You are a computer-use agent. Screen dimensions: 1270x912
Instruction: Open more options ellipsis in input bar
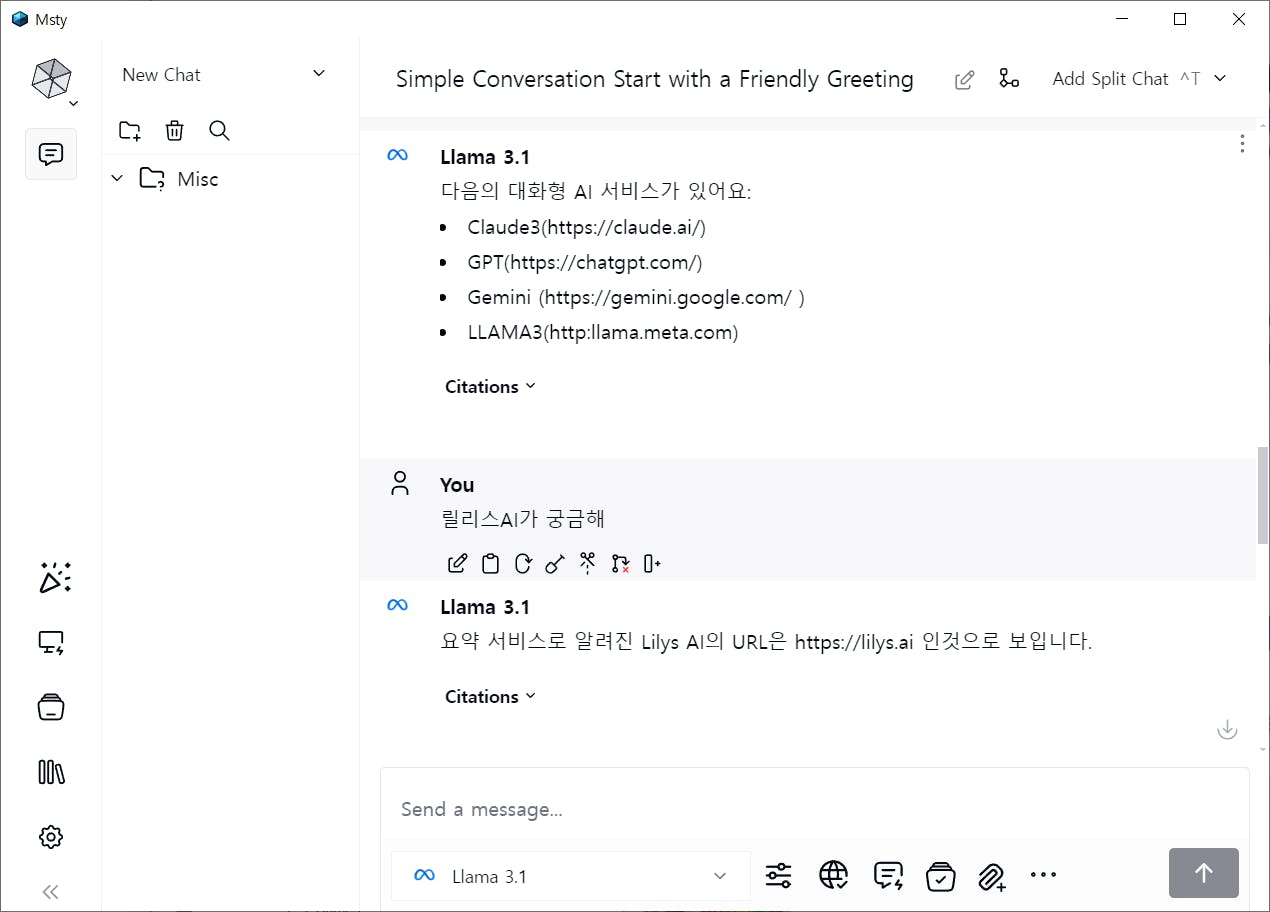[1043, 876]
